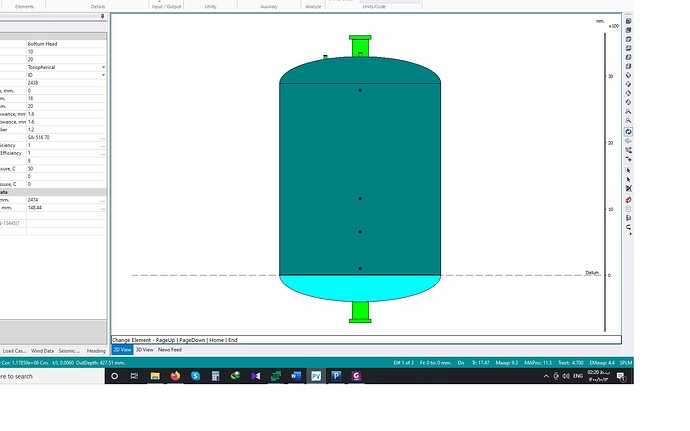This screenshot has height=431, width=690.
Task: Open the Seismic tab
Action: pyautogui.click(x=69, y=351)
